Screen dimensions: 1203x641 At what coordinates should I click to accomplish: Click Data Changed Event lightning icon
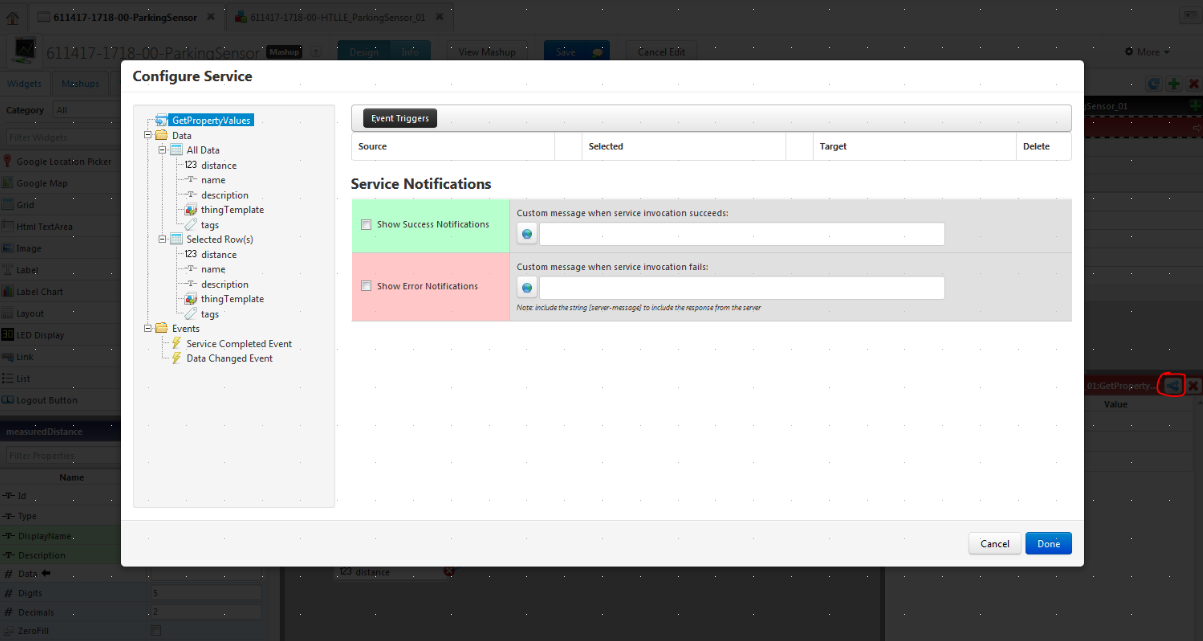(x=176, y=358)
